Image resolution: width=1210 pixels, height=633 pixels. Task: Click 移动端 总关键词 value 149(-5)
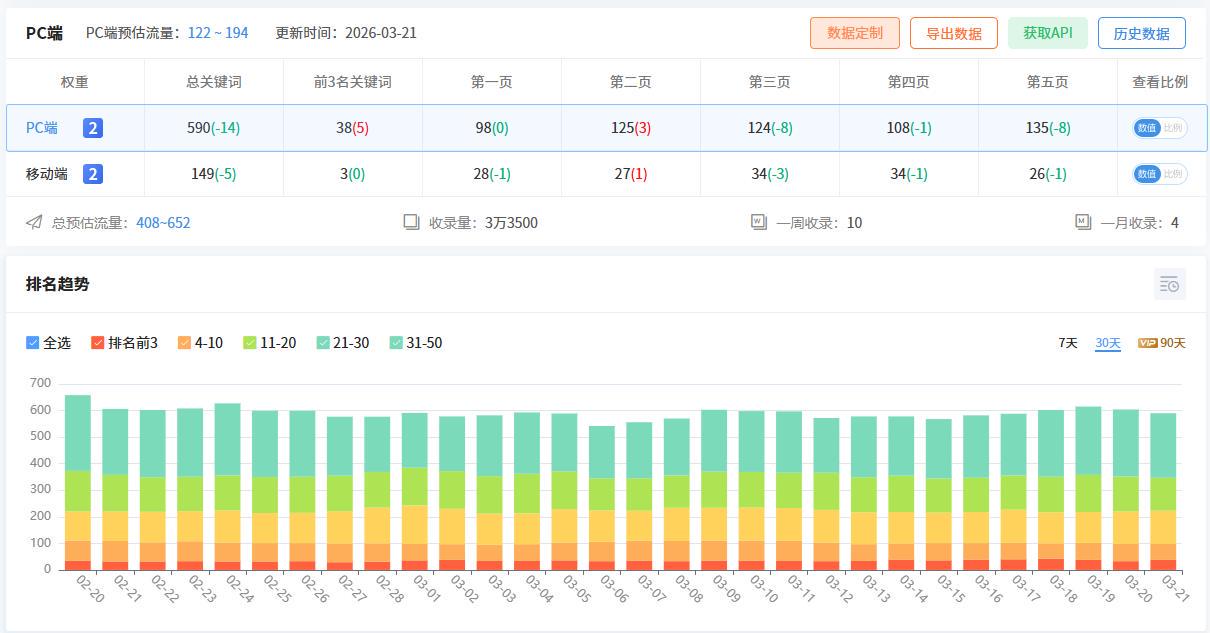pos(214,174)
